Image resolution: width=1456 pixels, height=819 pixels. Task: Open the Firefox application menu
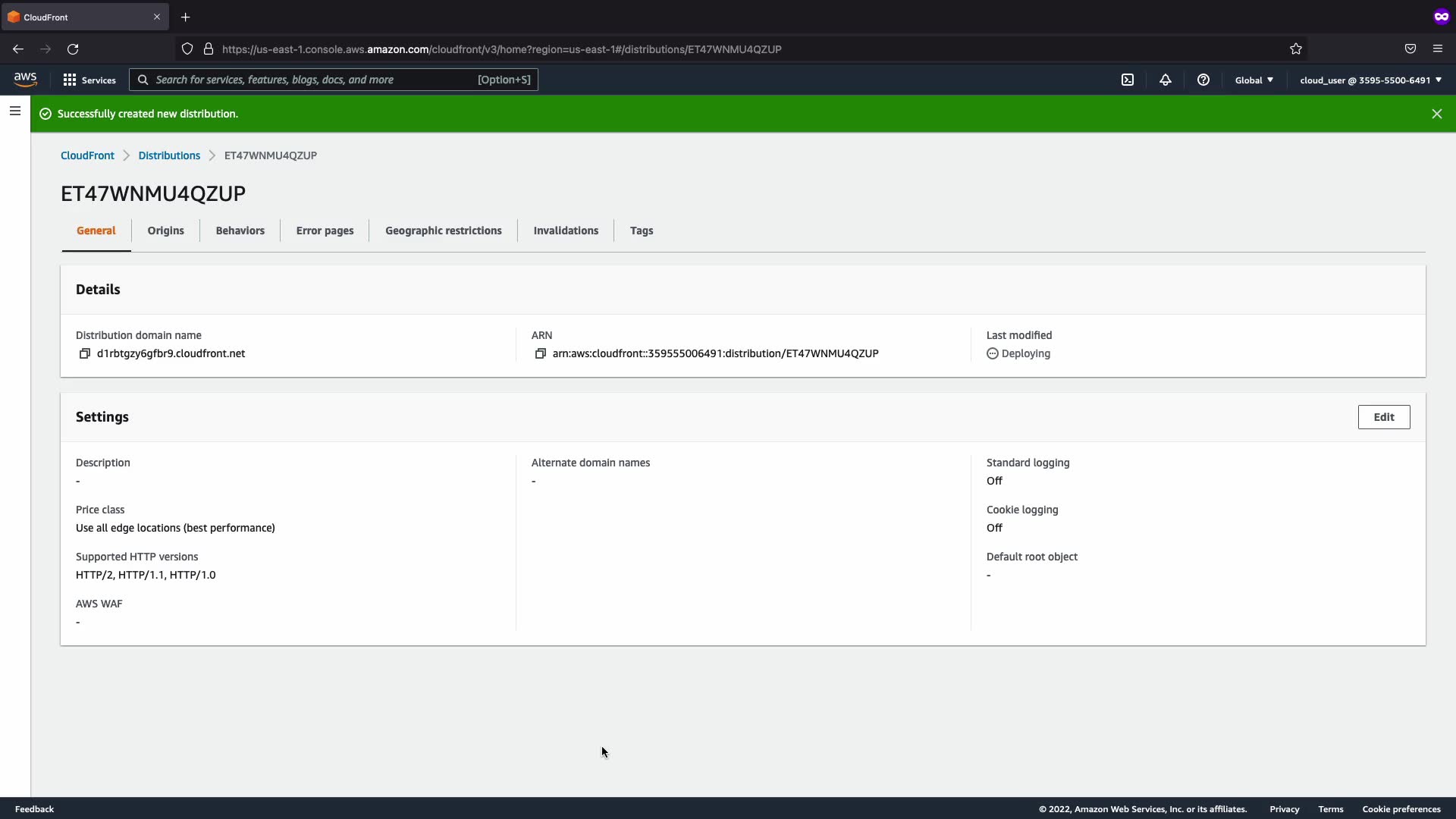coord(1437,49)
